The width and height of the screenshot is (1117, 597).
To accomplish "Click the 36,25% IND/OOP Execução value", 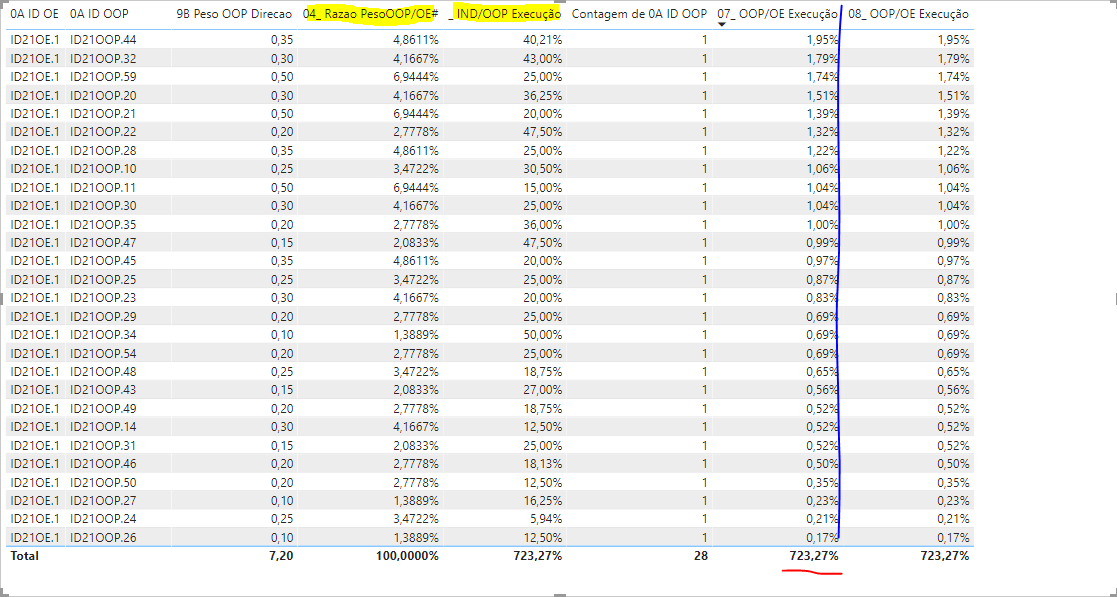I will [542, 95].
